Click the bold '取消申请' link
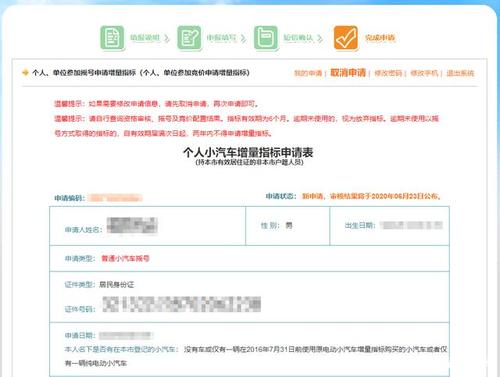The height and width of the screenshot is (377, 500). point(348,72)
